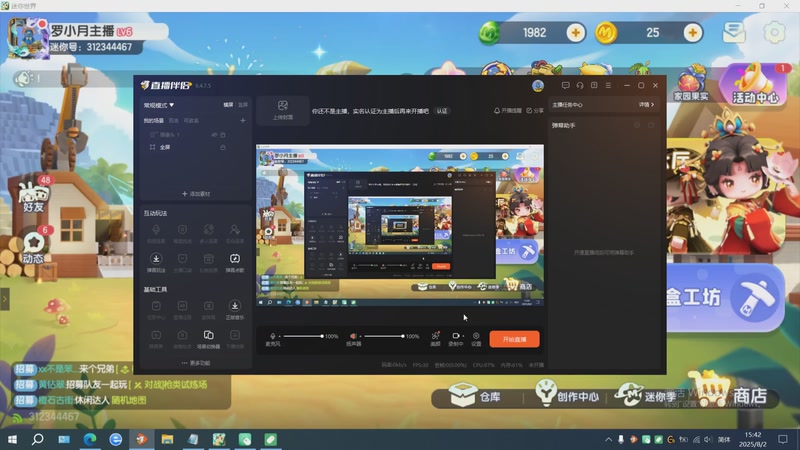Open 主播任务中心 详情 details link
Image resolution: width=800 pixels, height=450 pixels.
[646, 104]
